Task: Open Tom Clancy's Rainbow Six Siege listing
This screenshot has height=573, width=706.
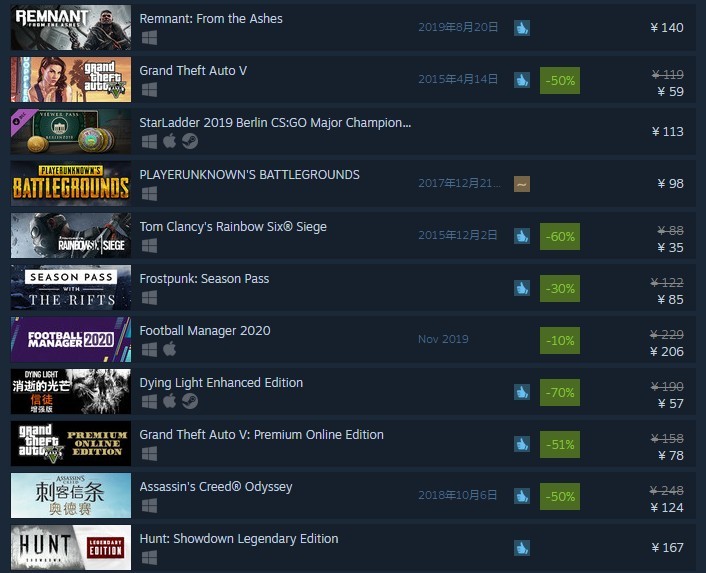Action: (x=233, y=227)
